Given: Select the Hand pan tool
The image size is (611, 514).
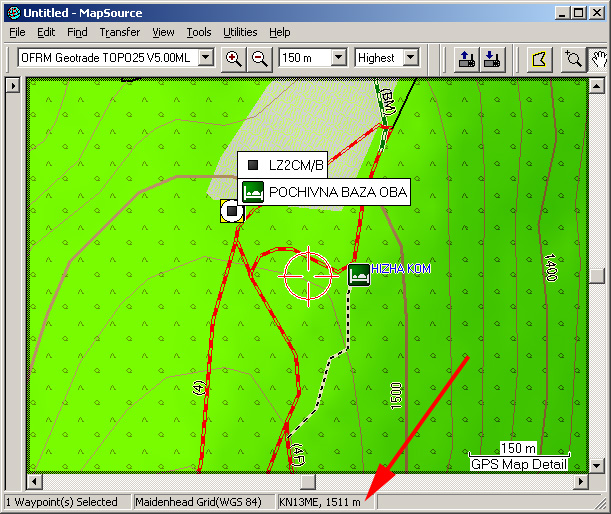Looking at the screenshot, I should click(x=599, y=59).
